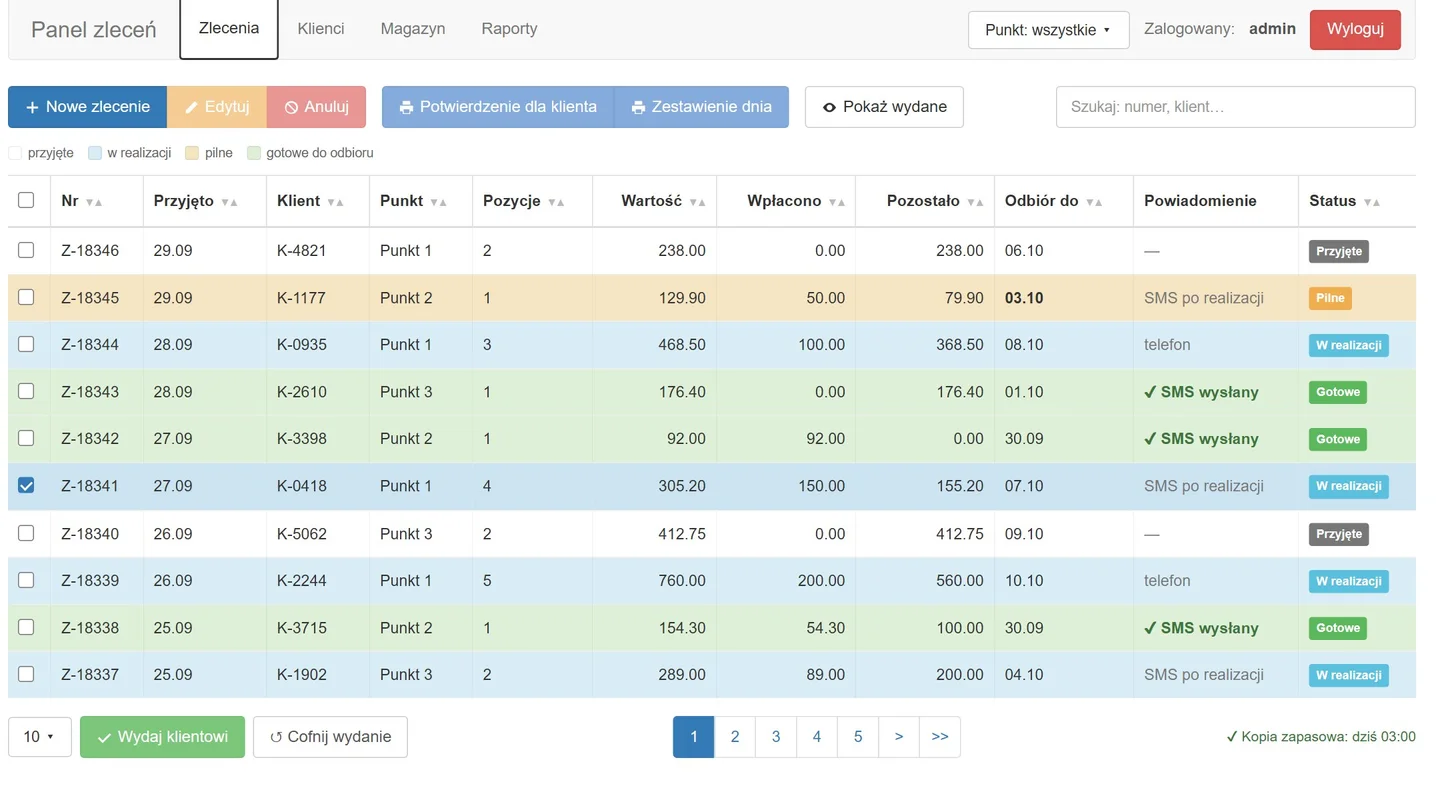Sort by the Status column arrows
Viewport: 1440px width, 800px height.
(1371, 202)
